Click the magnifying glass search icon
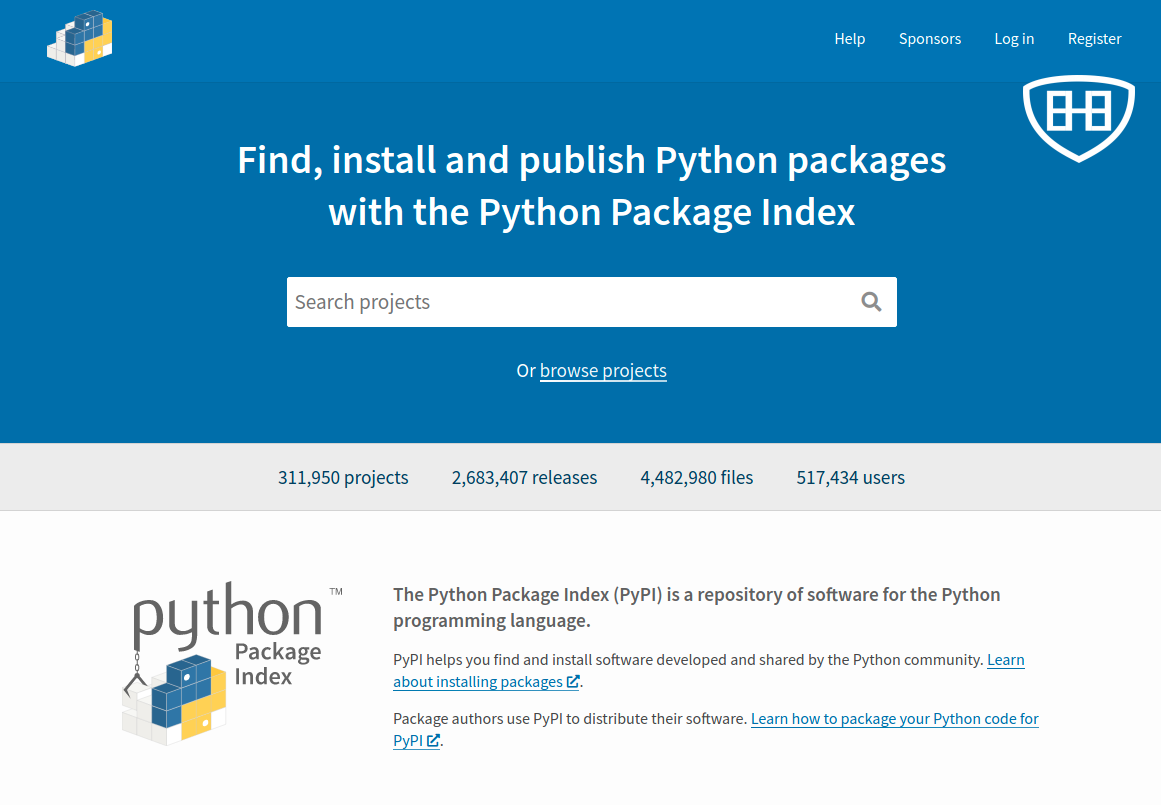Viewport: 1161px width, 805px height. (x=871, y=302)
